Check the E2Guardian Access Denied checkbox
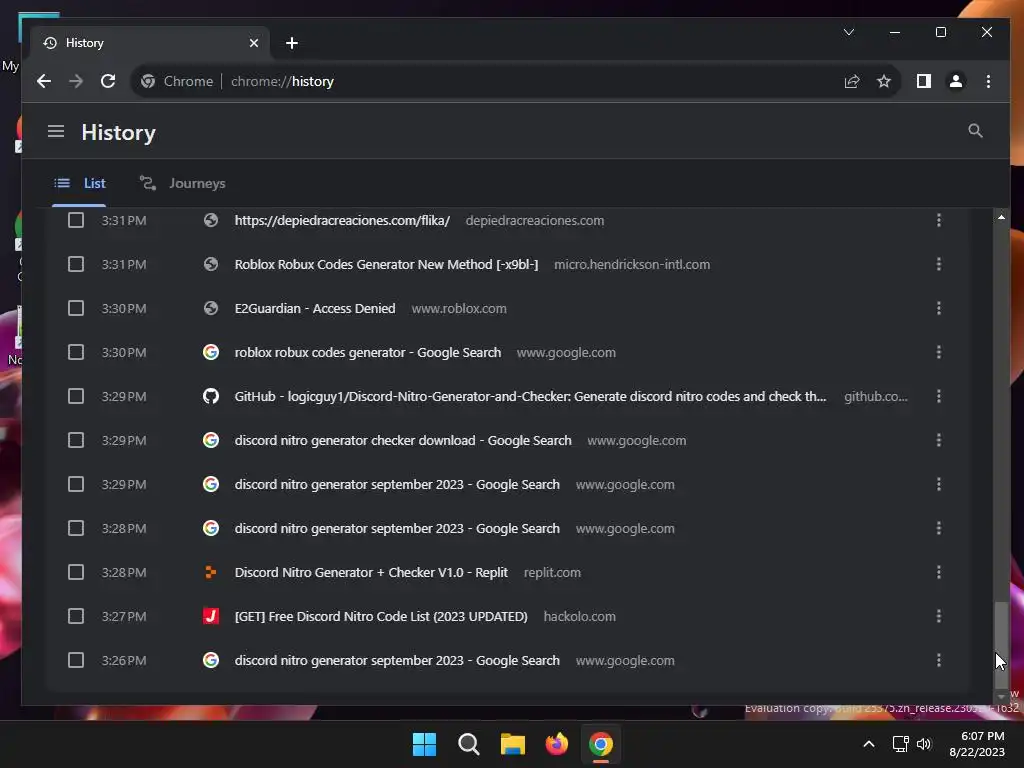Screen dimensions: 1024x768 (76, 308)
